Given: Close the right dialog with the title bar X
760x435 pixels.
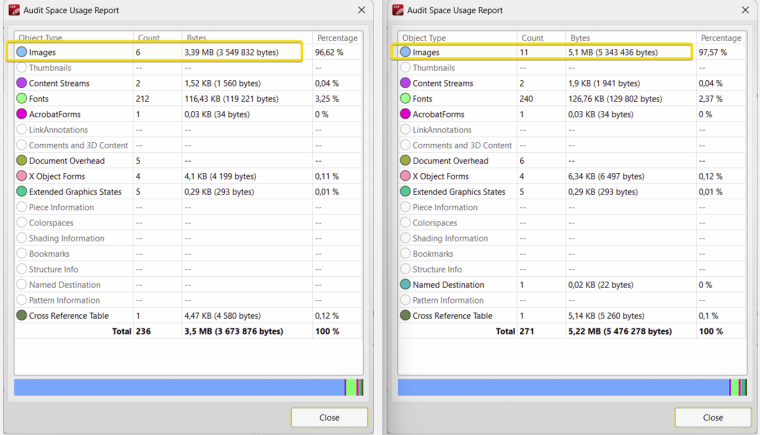Looking at the screenshot, I should point(745,10).
